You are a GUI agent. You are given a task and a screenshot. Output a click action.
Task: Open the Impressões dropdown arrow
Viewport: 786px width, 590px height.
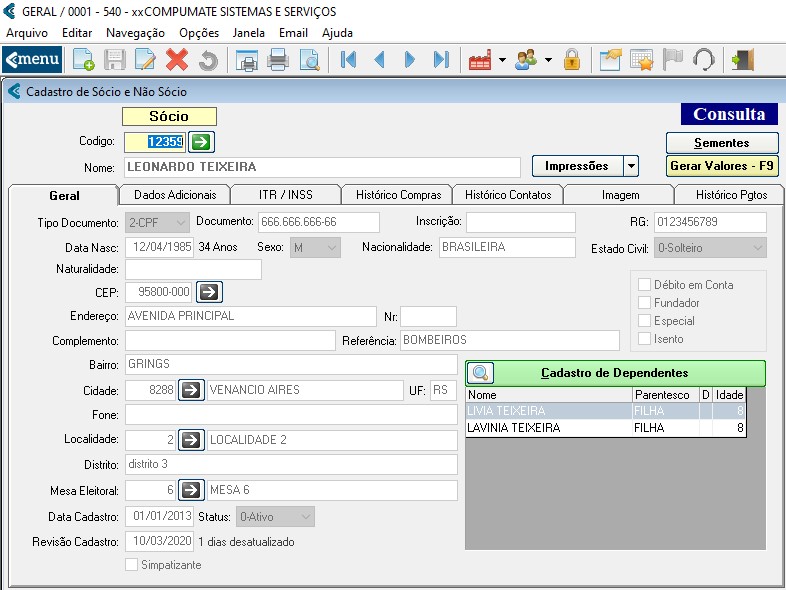630,166
